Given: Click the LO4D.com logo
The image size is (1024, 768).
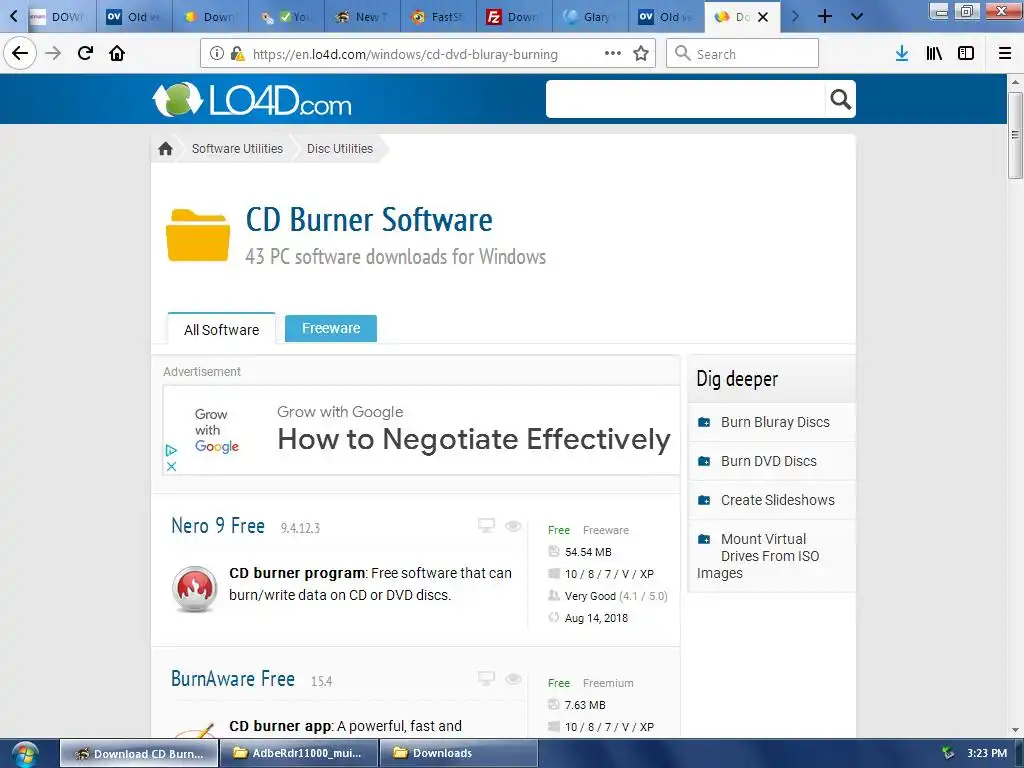Looking at the screenshot, I should tap(252, 100).
